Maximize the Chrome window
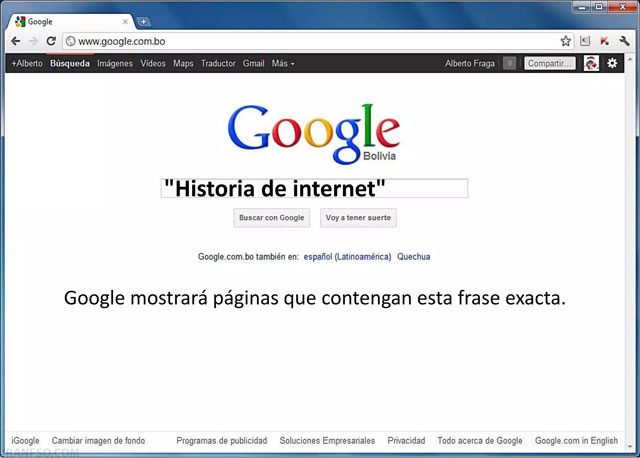 [x=599, y=7]
